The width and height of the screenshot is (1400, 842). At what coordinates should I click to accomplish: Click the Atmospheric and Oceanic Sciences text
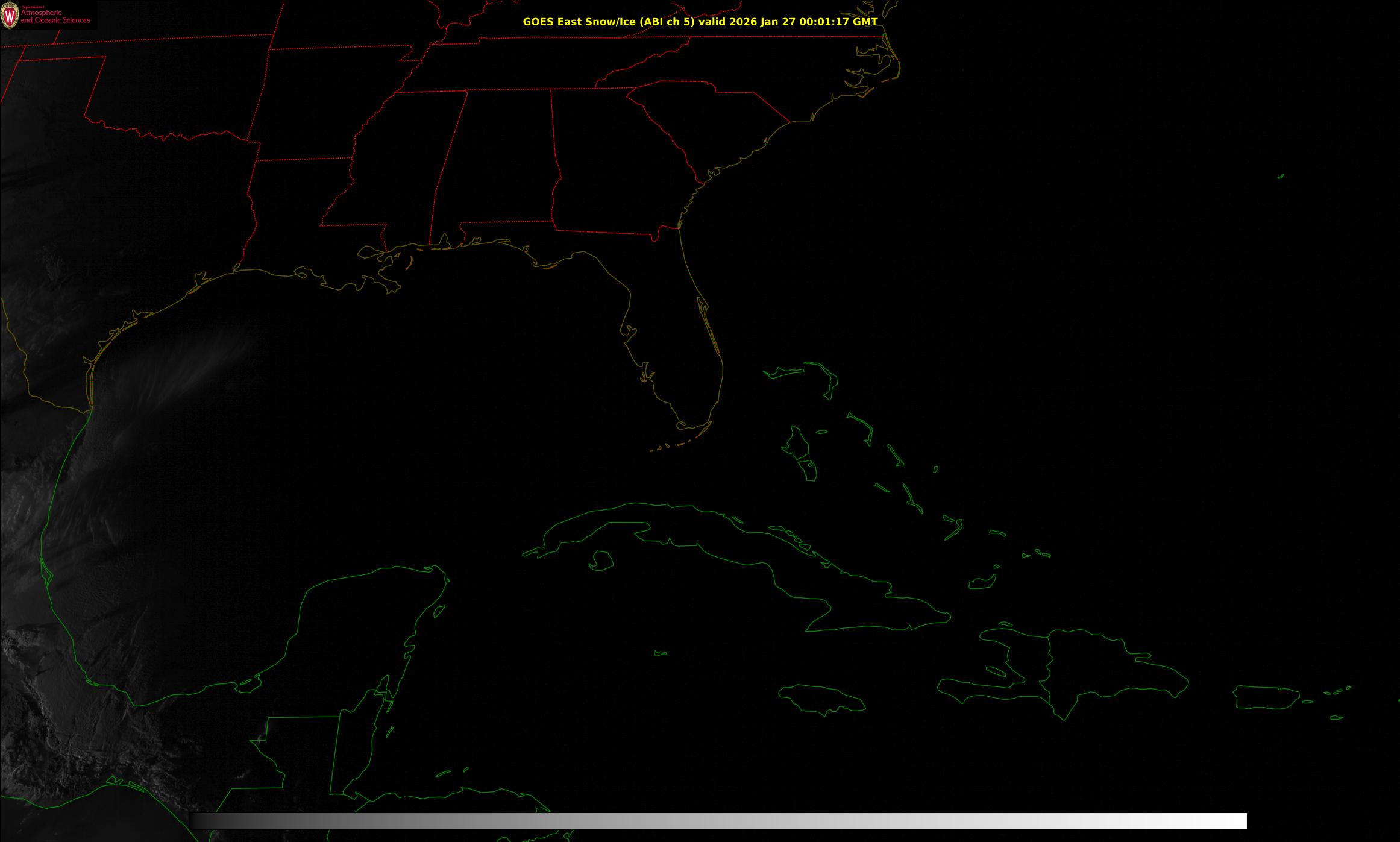click(55, 17)
